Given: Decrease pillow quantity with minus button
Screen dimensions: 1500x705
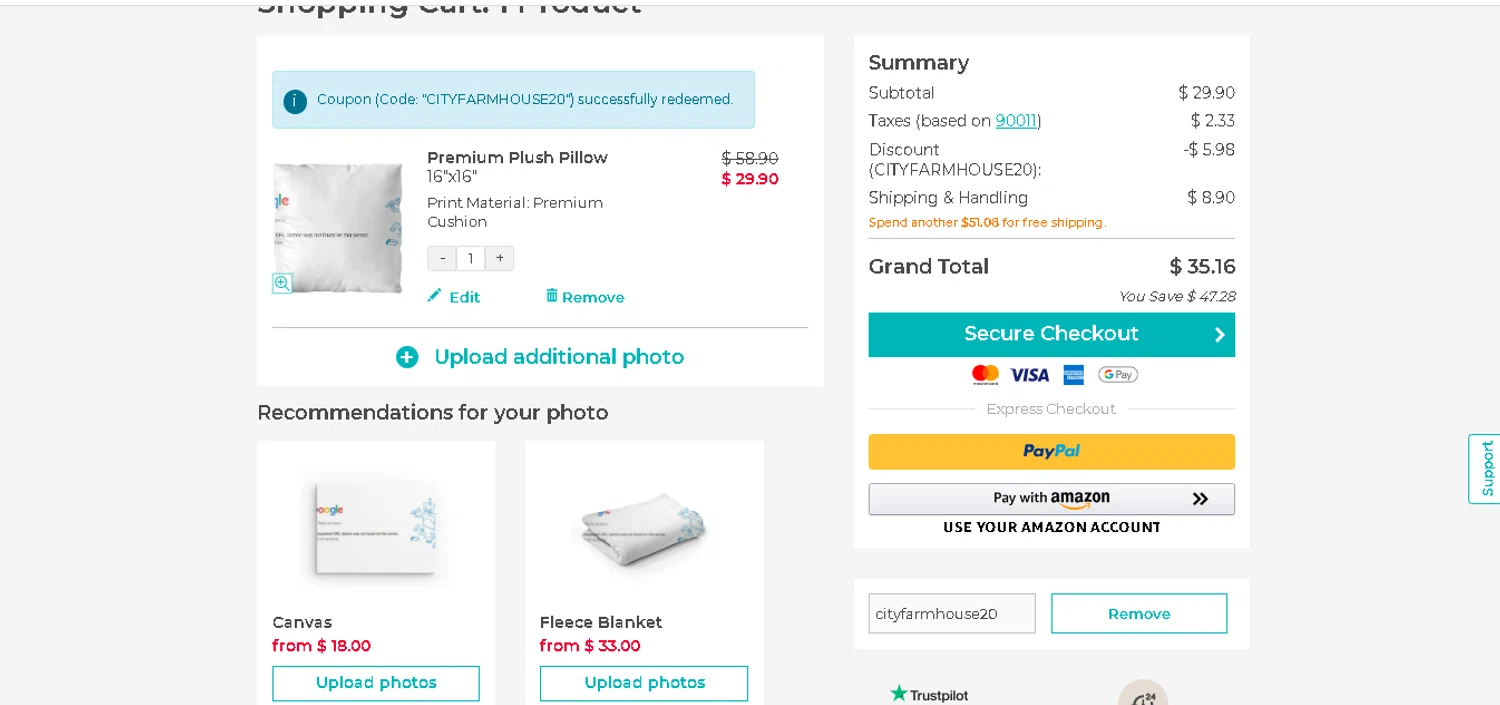Looking at the screenshot, I should [442, 259].
